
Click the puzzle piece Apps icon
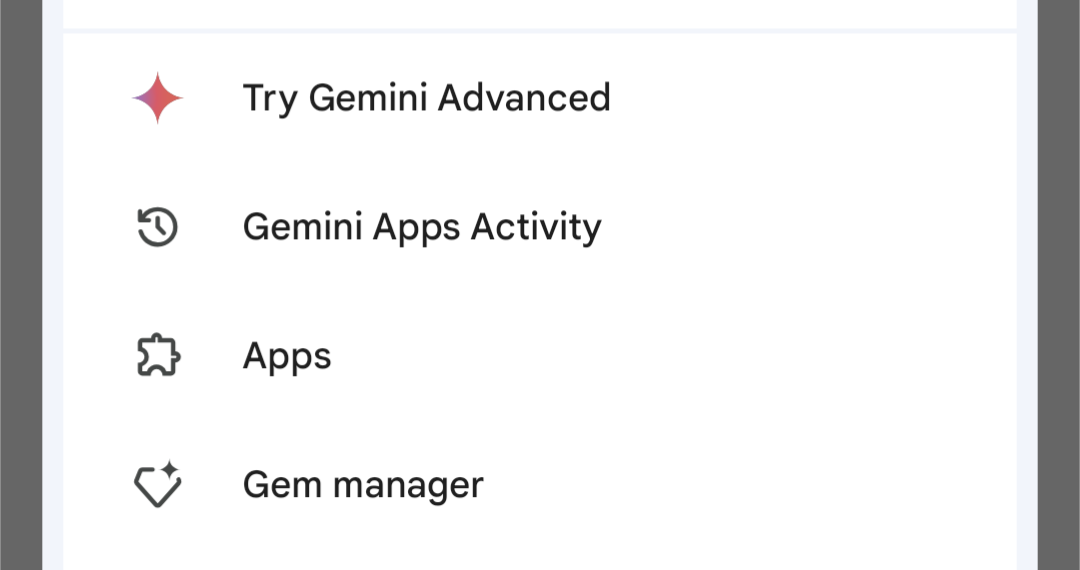158,356
